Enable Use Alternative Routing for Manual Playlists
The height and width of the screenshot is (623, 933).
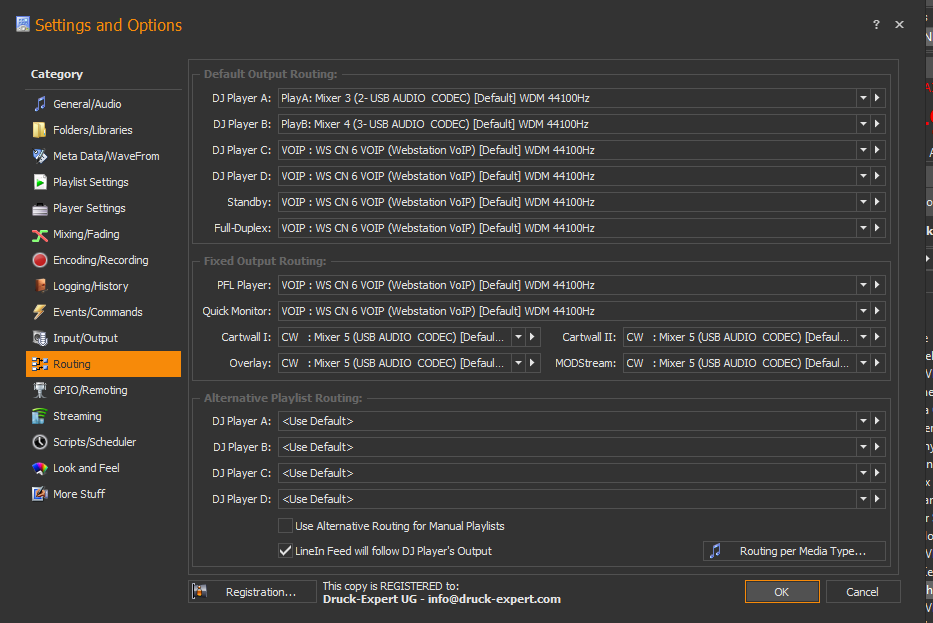285,526
